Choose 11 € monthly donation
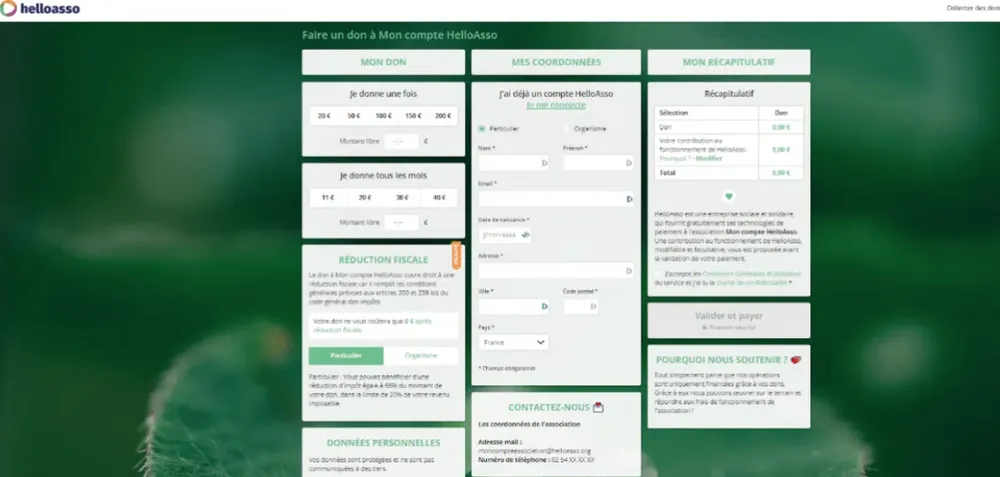The height and width of the screenshot is (477, 1000). pos(328,198)
